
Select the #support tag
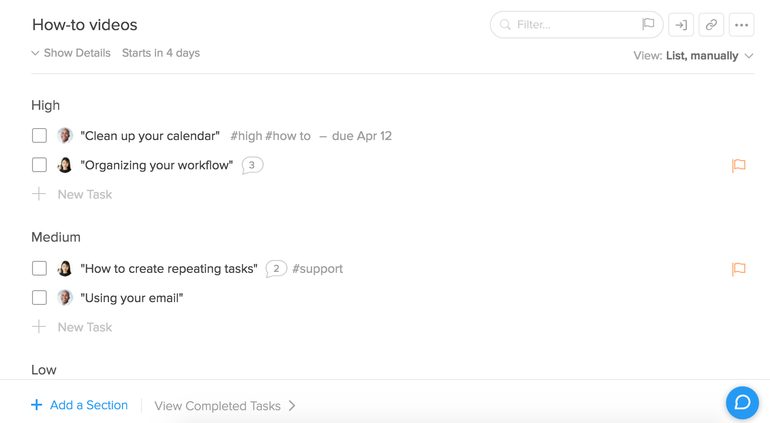click(317, 269)
